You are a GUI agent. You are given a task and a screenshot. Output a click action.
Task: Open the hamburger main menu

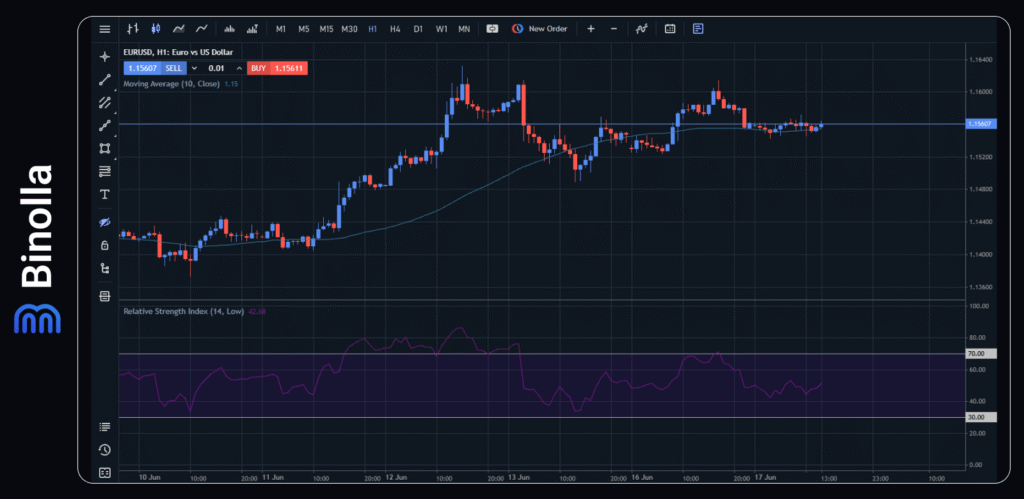tap(105, 29)
